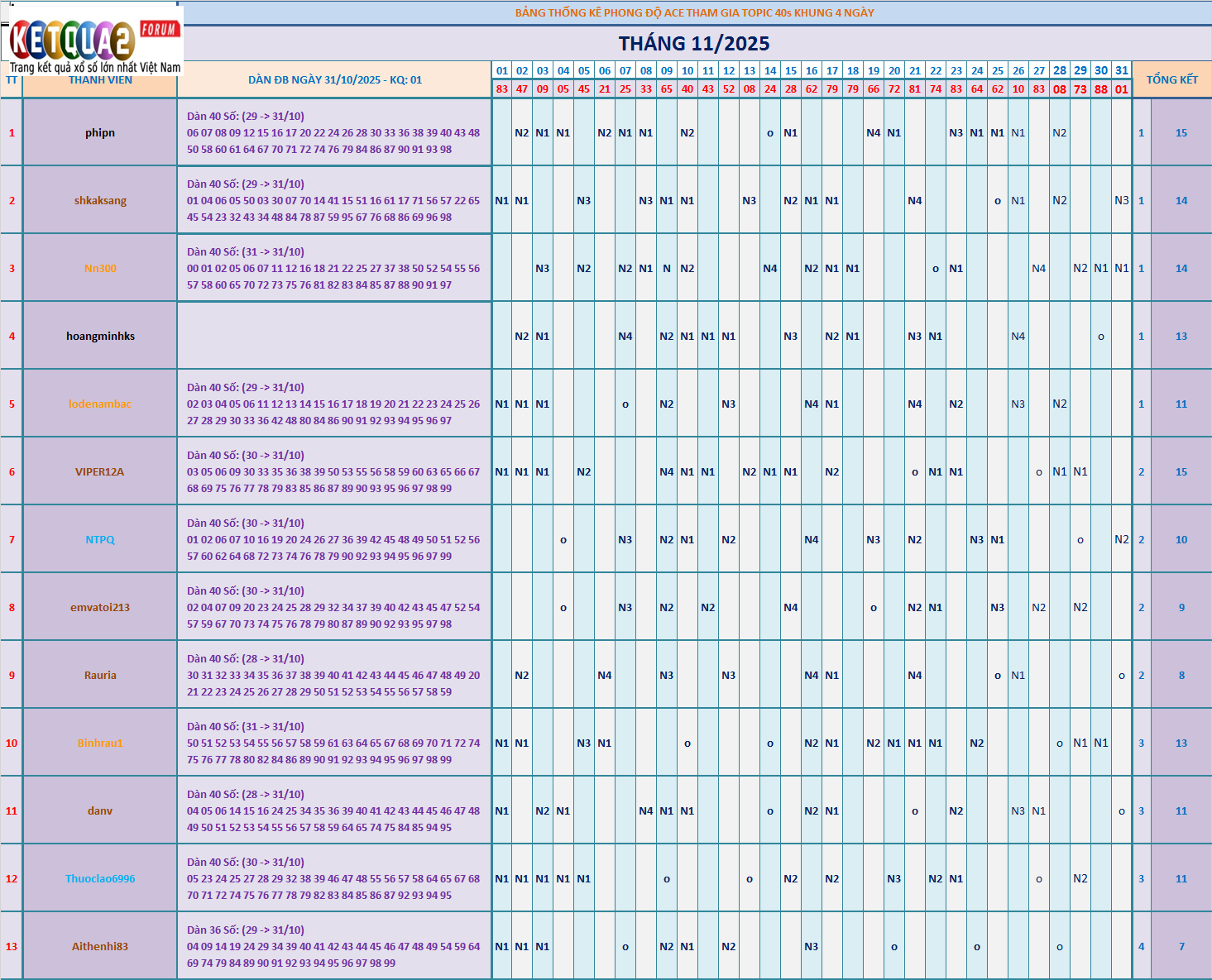The width and height of the screenshot is (1212, 980).
Task: Select member Aithenhi83
Action: pyautogui.click(x=100, y=947)
